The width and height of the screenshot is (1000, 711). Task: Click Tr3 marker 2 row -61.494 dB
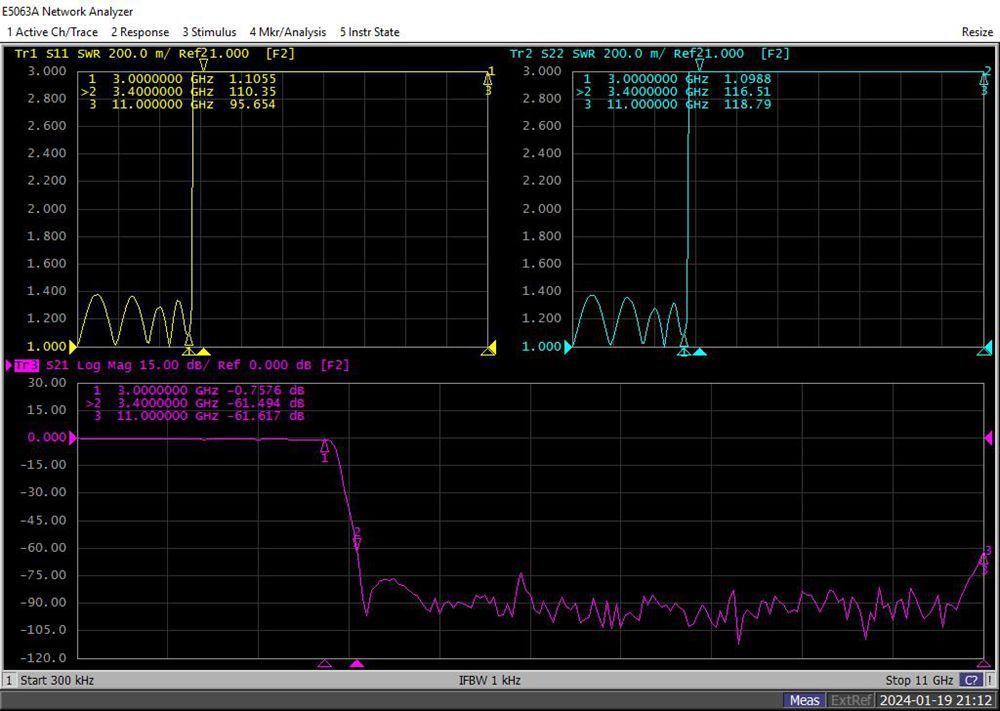[196, 403]
